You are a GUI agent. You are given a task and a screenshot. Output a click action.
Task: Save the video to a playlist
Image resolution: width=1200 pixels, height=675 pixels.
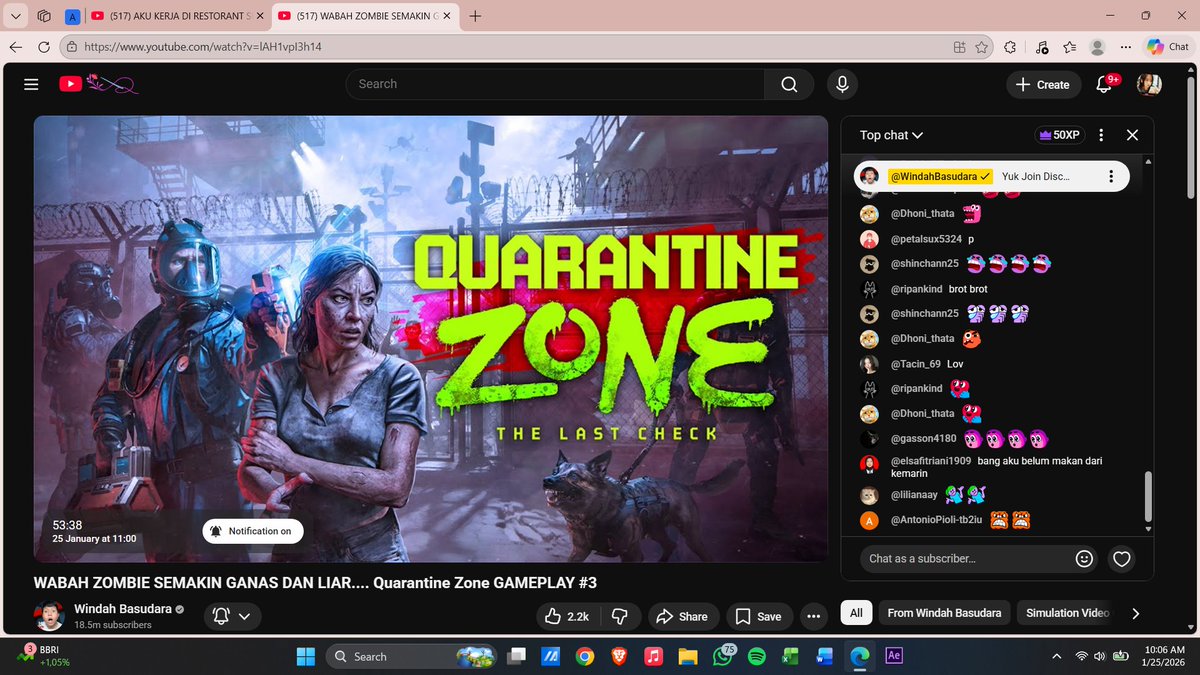coord(759,616)
